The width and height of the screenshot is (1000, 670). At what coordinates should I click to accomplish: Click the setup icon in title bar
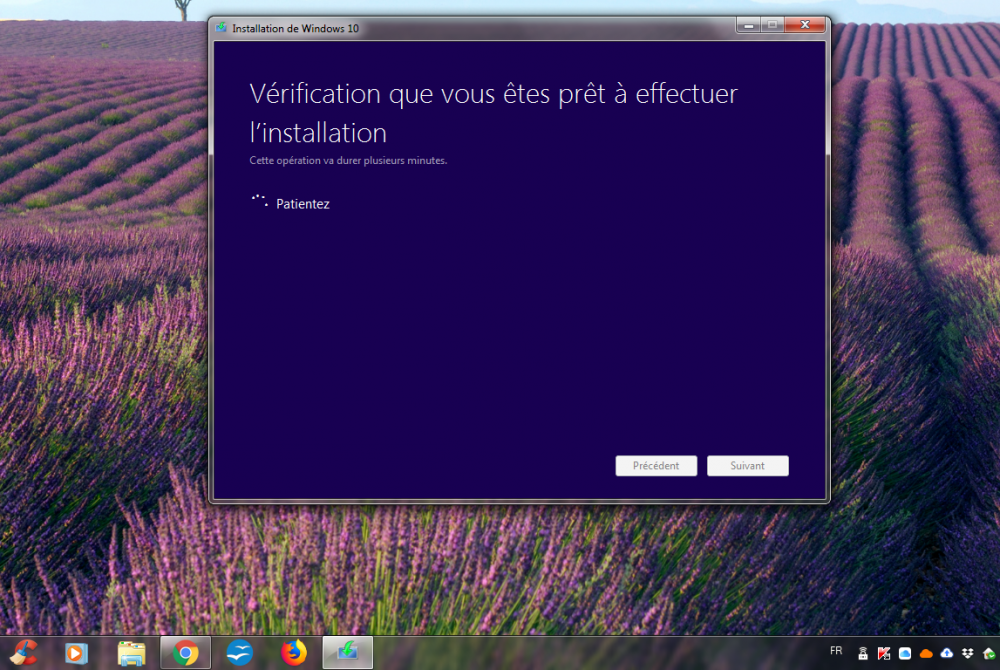click(x=221, y=28)
